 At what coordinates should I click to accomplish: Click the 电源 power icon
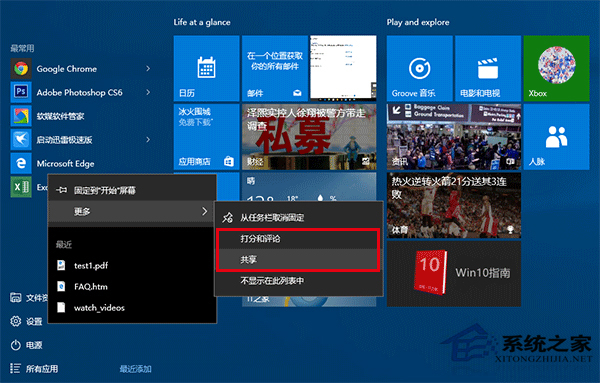pos(16,345)
